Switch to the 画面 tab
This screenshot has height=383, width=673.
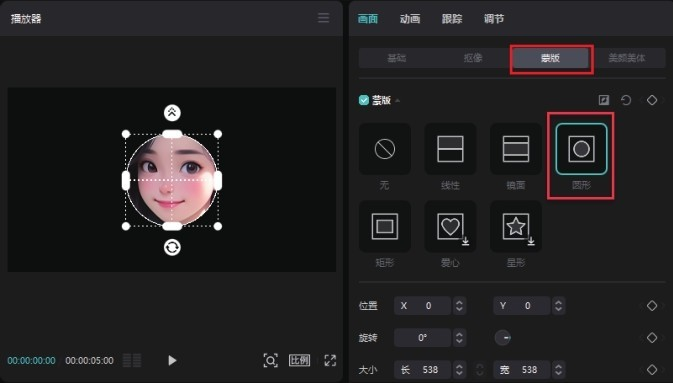click(x=368, y=18)
